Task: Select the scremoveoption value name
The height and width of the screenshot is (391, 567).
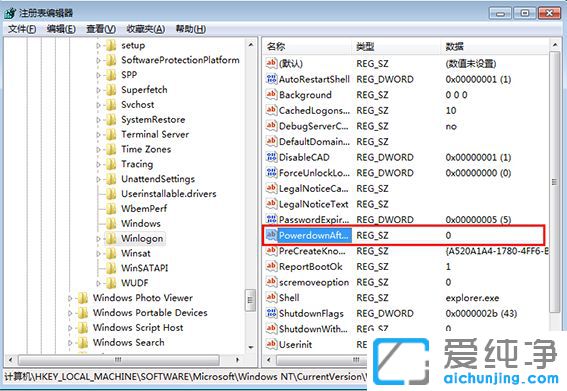Action: tap(314, 282)
